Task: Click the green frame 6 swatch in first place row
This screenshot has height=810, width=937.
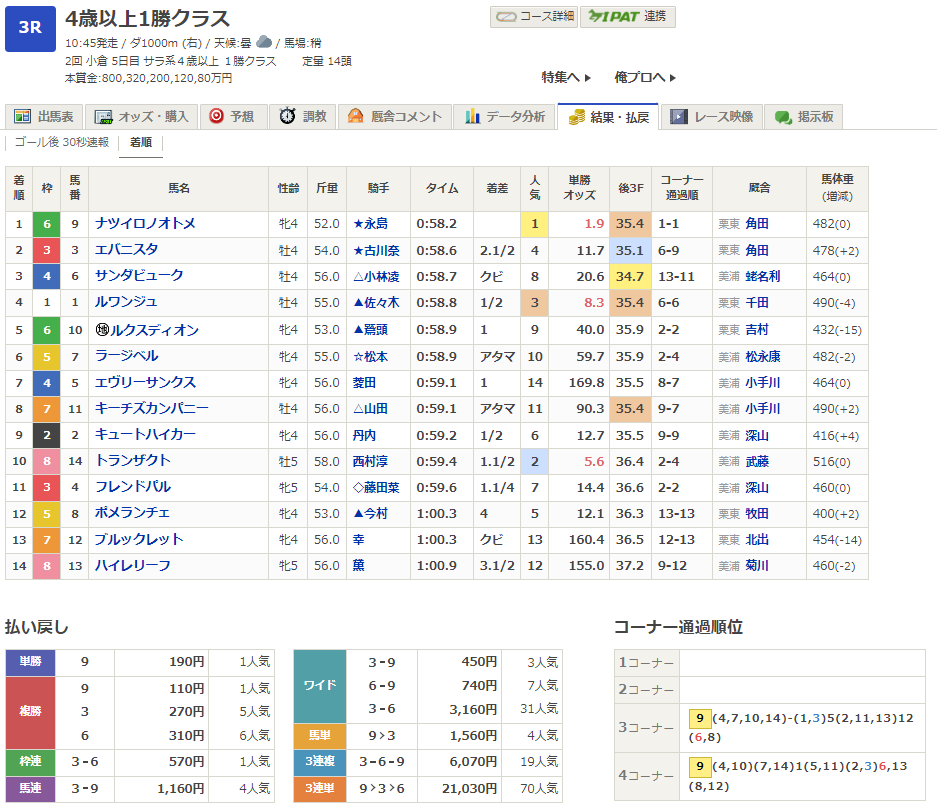Action: click(x=46, y=224)
